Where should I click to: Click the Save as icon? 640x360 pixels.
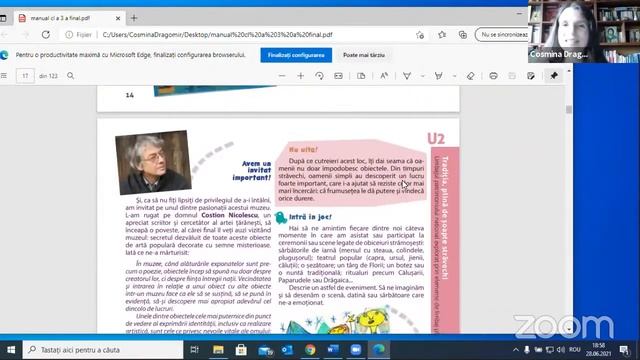pyautogui.click(x=531, y=76)
